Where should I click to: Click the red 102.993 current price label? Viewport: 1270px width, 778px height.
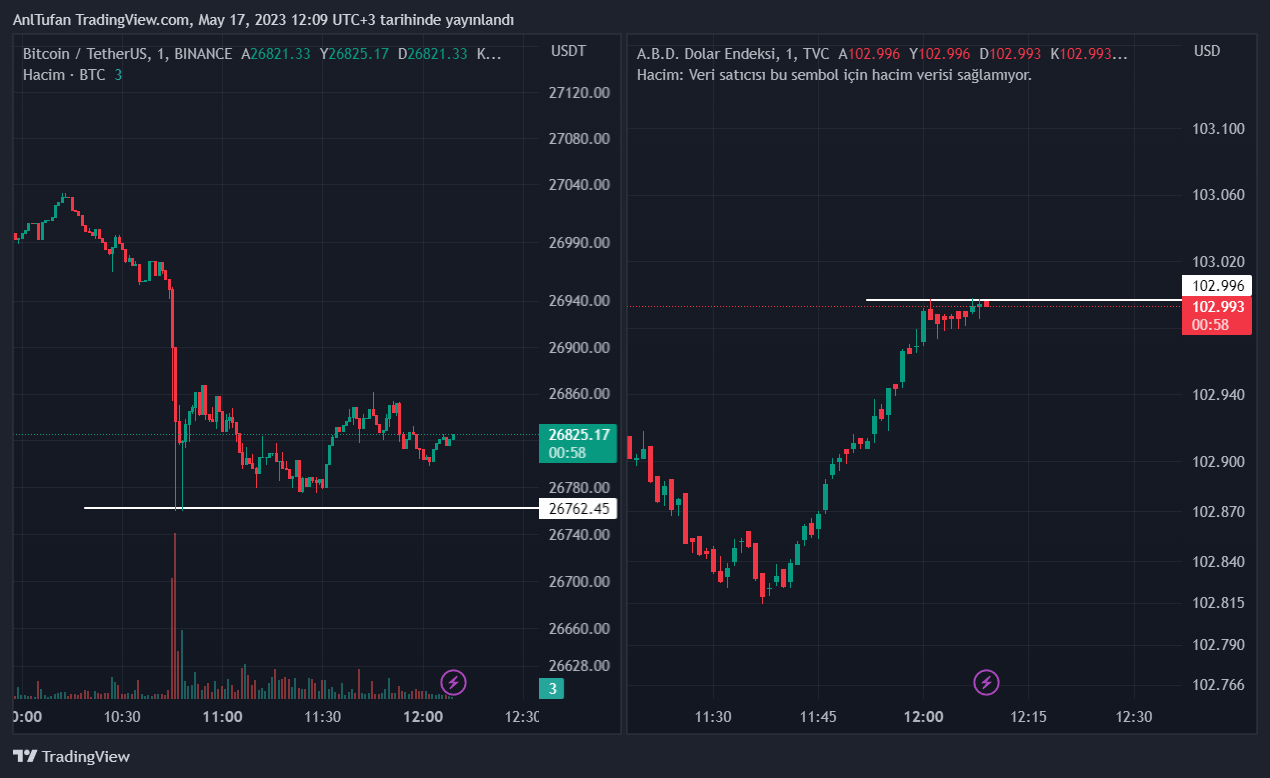(1216, 315)
